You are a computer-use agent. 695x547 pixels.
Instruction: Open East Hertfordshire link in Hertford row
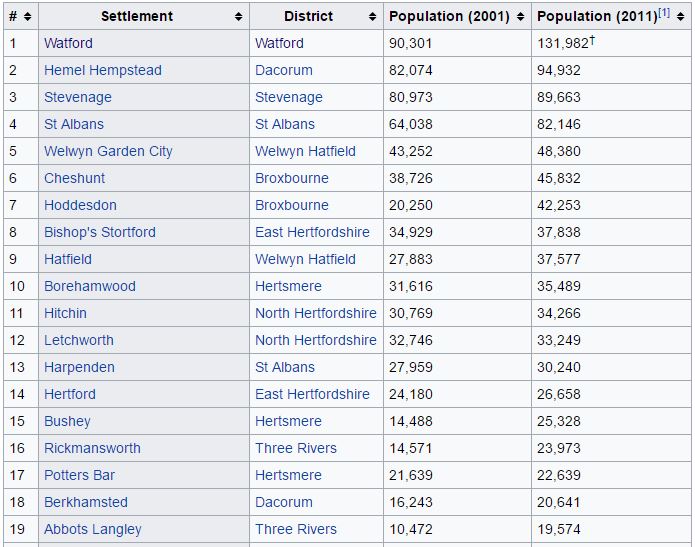(x=312, y=394)
